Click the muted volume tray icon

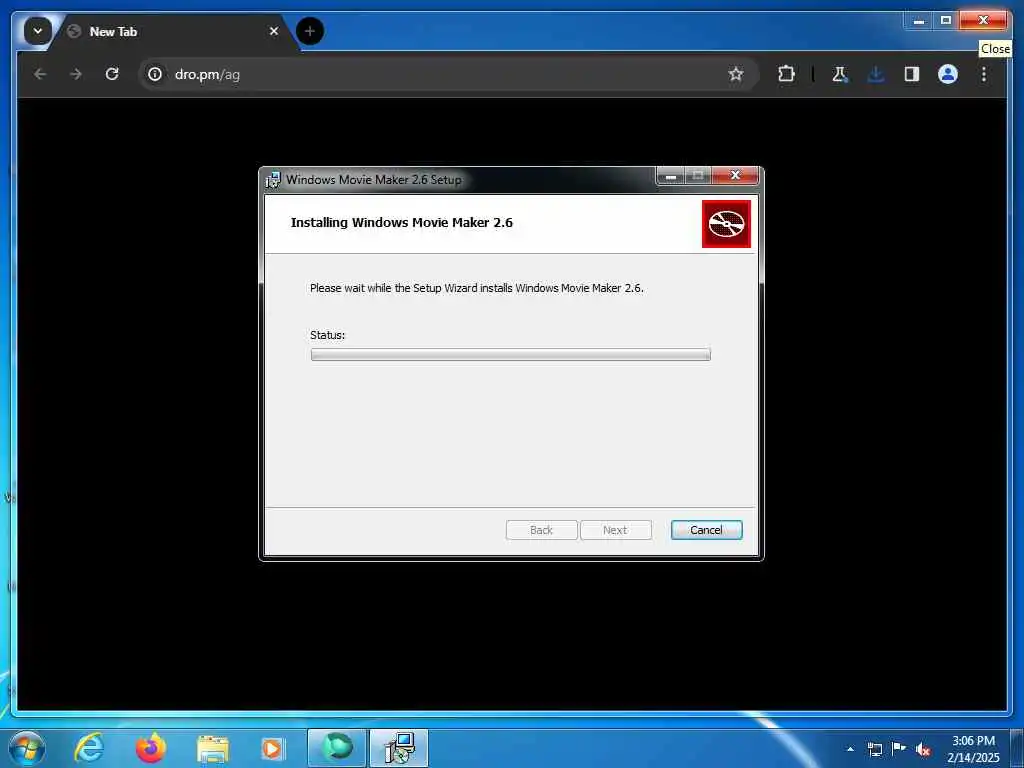(923, 750)
